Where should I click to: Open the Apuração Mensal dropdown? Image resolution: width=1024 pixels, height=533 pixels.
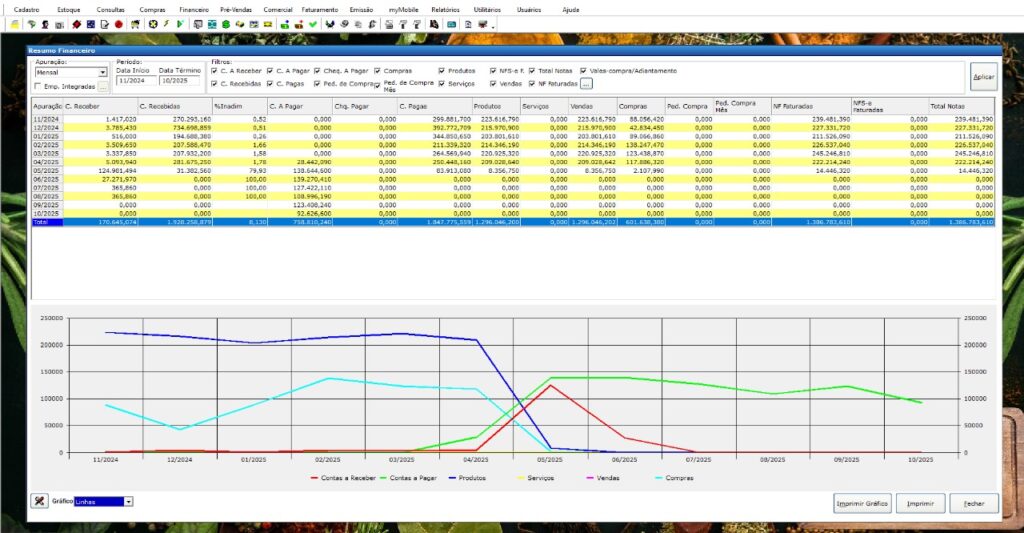[102, 73]
